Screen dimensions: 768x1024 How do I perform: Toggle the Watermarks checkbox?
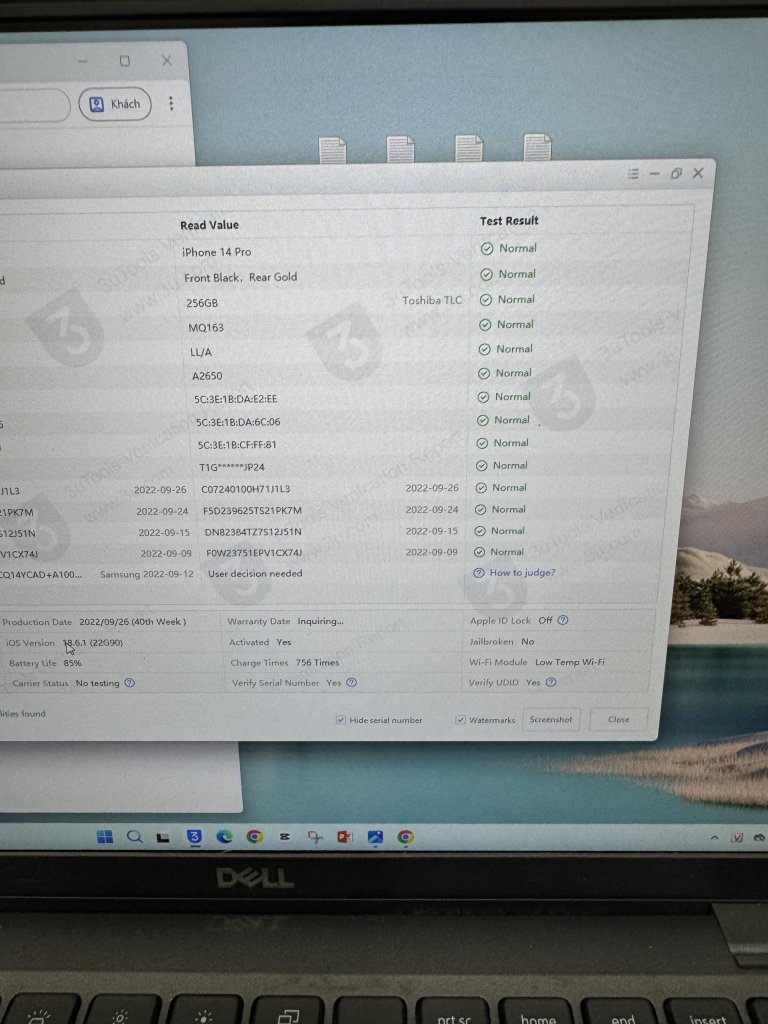[x=460, y=720]
